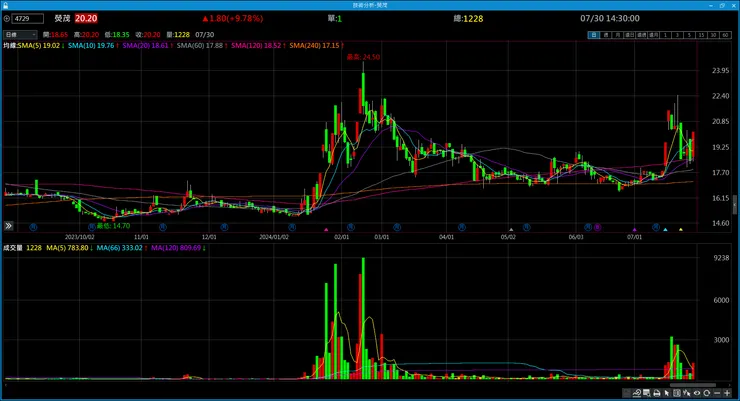Image resolution: width=740 pixels, height=401 pixels.
Task: Click the SMA(240) 17.15 moving average label
Action: click(x=314, y=45)
